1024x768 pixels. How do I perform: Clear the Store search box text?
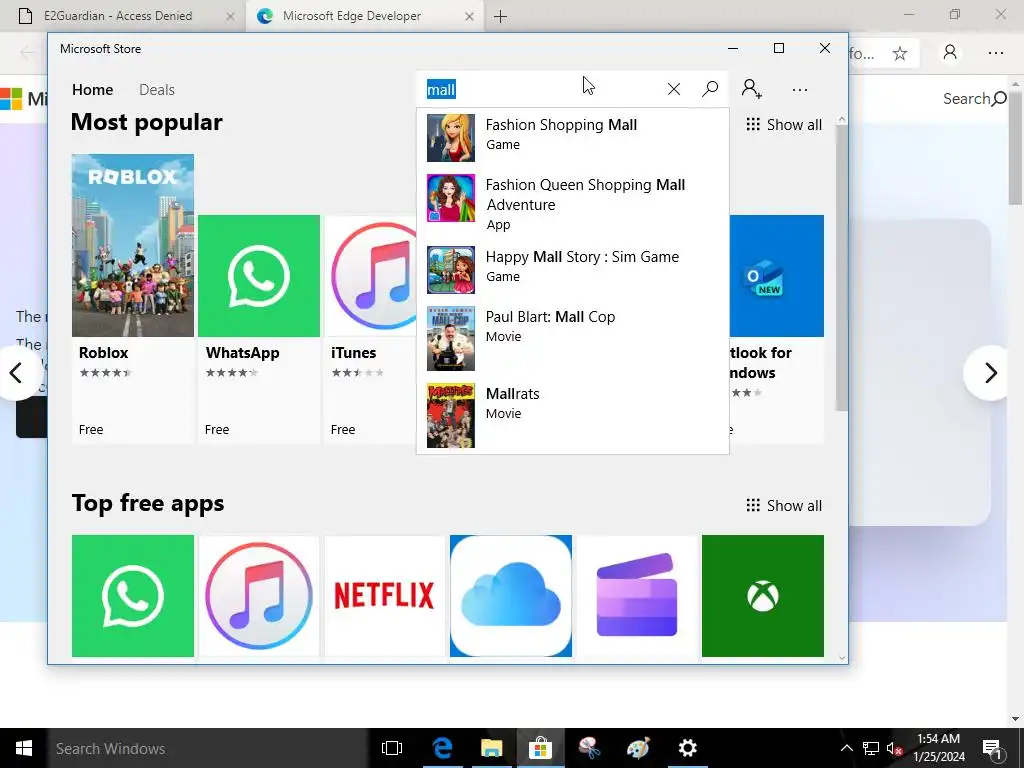point(674,89)
